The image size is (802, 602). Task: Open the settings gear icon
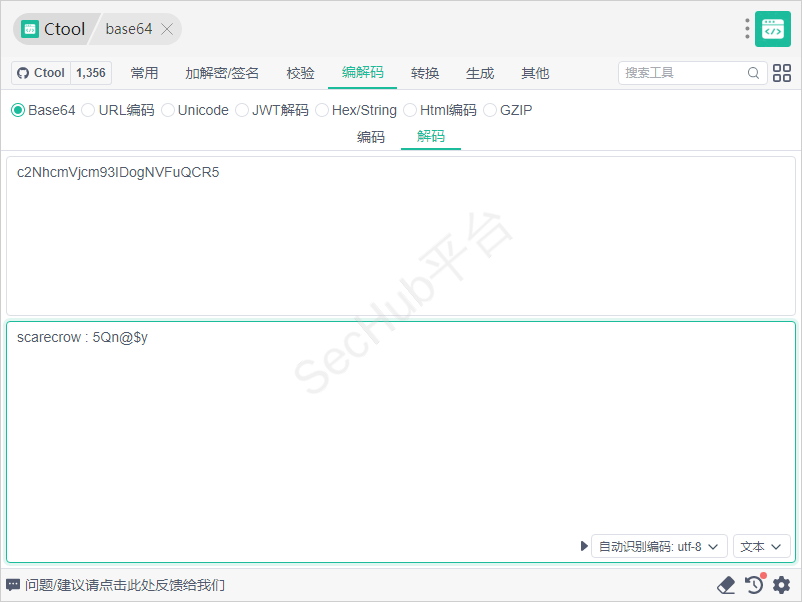point(782,585)
